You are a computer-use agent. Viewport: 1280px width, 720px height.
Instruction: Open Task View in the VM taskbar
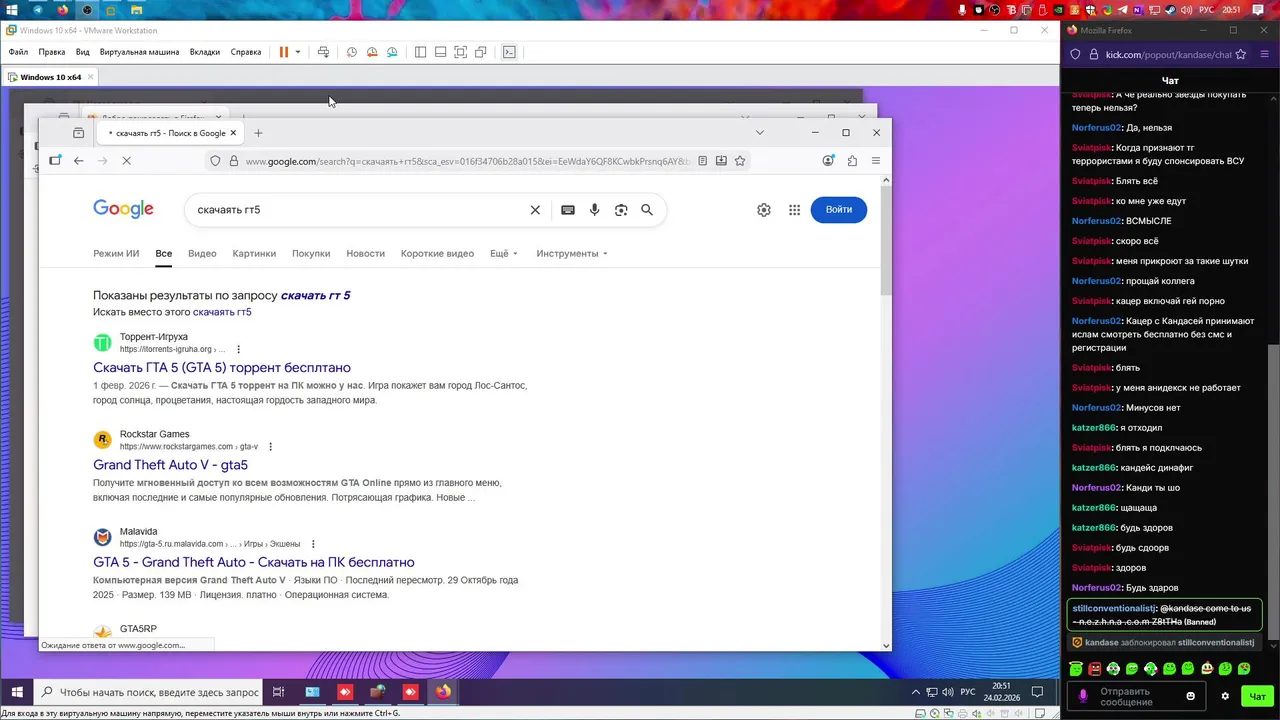(279, 691)
